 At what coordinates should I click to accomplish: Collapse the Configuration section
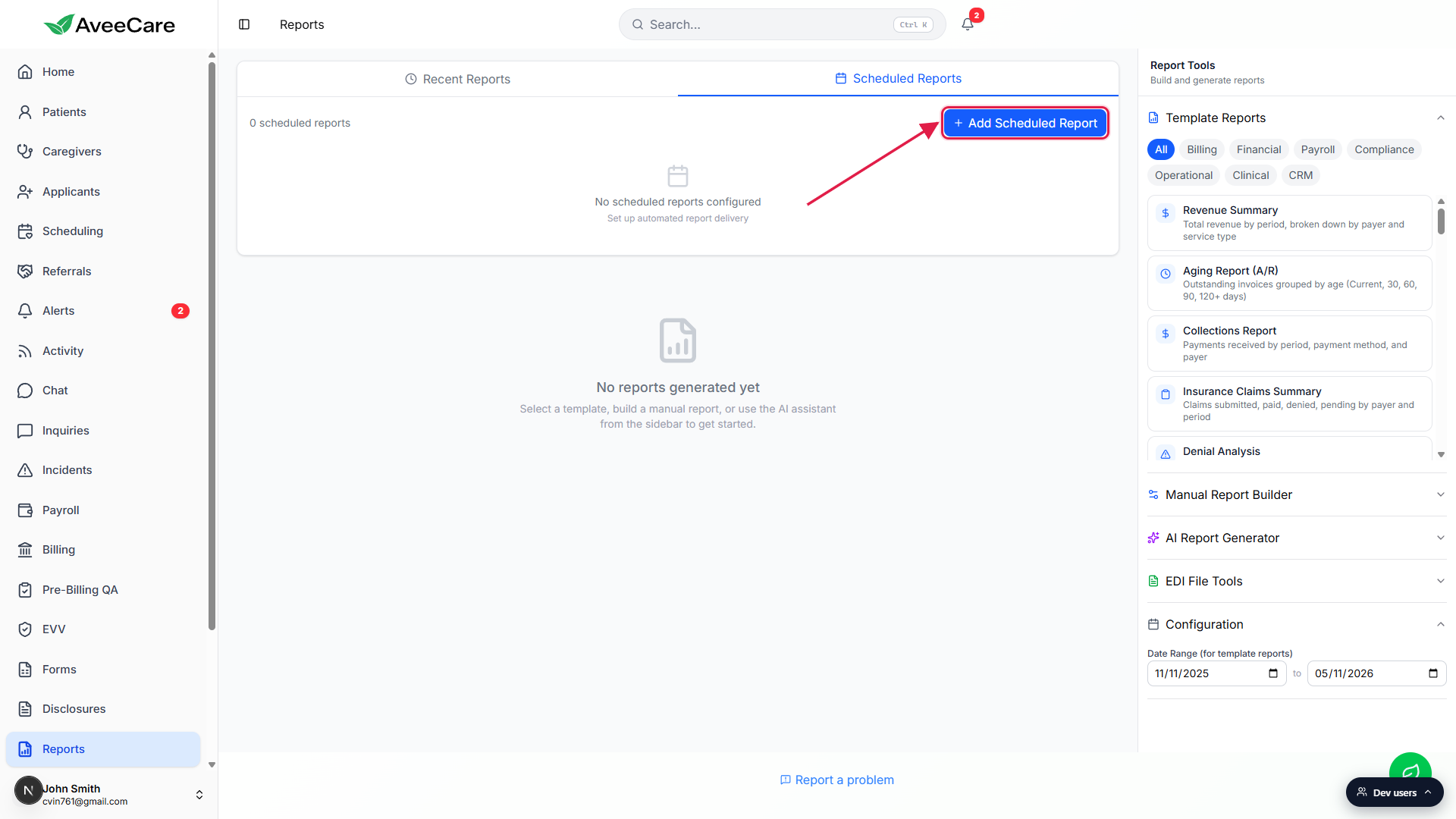pos(1297,624)
